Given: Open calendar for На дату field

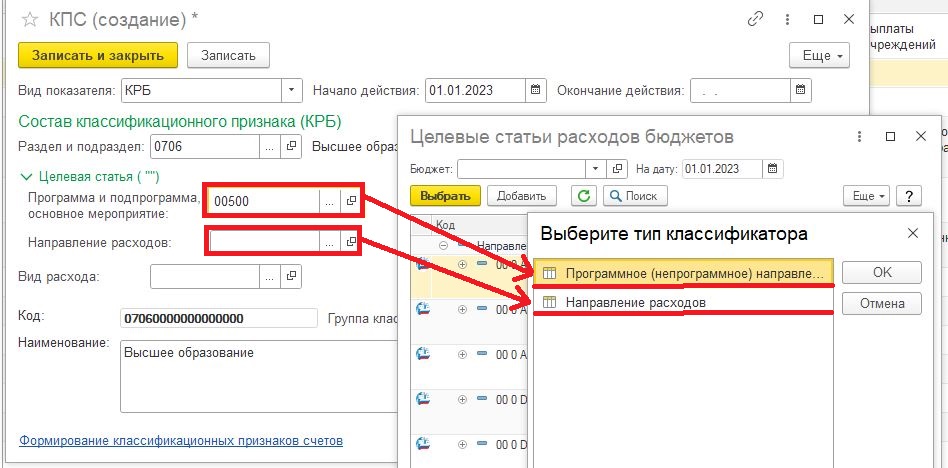Looking at the screenshot, I should click(773, 169).
